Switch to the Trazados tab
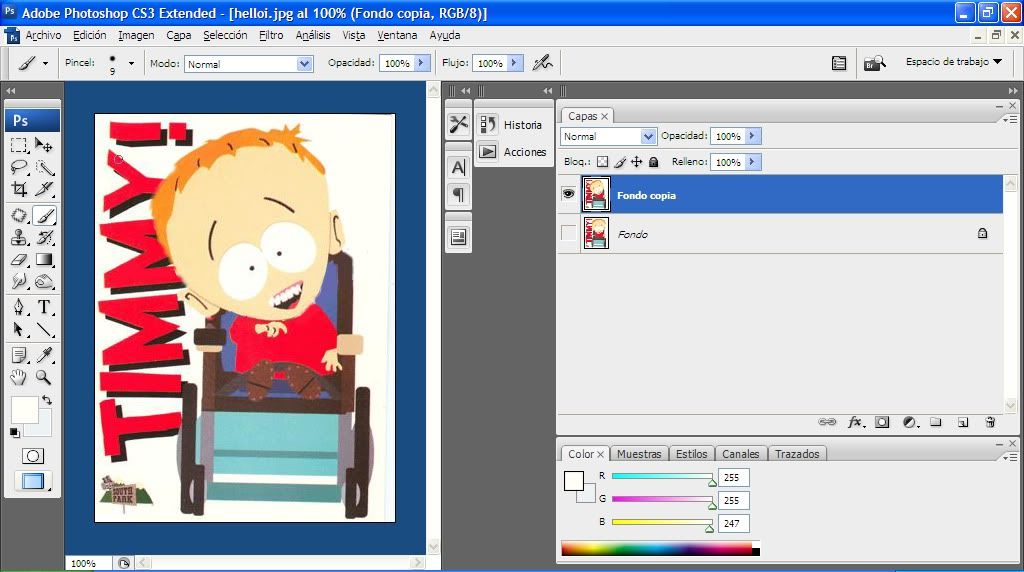 point(797,454)
